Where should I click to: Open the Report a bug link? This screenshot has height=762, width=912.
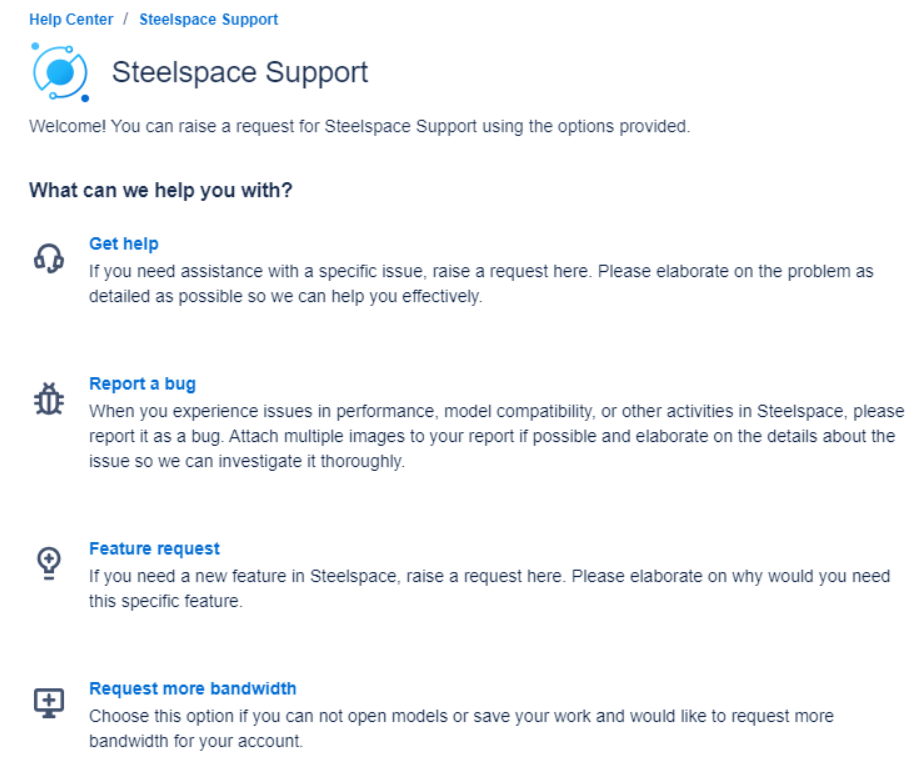click(x=142, y=384)
